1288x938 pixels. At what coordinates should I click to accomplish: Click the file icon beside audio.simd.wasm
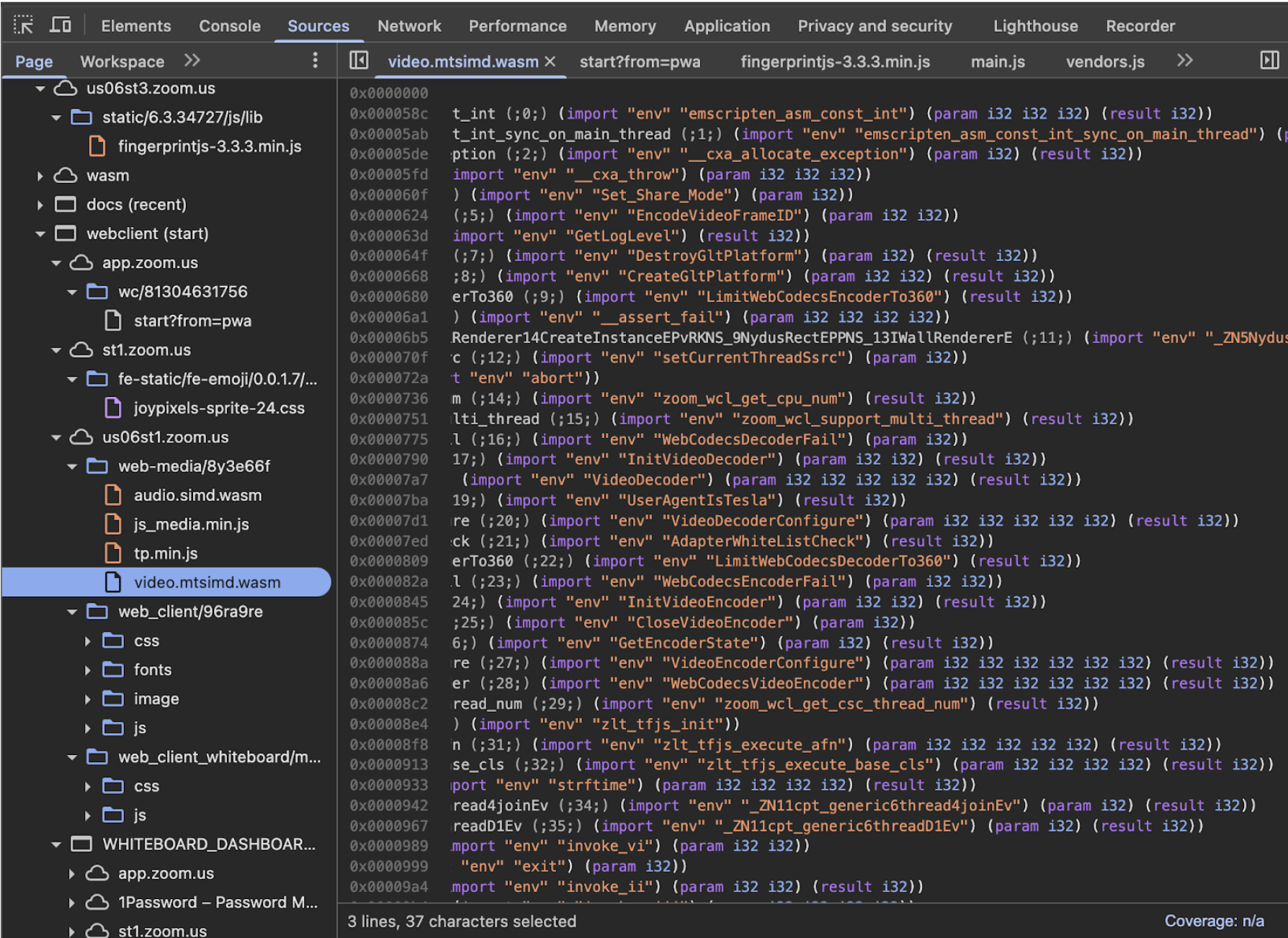coord(113,495)
